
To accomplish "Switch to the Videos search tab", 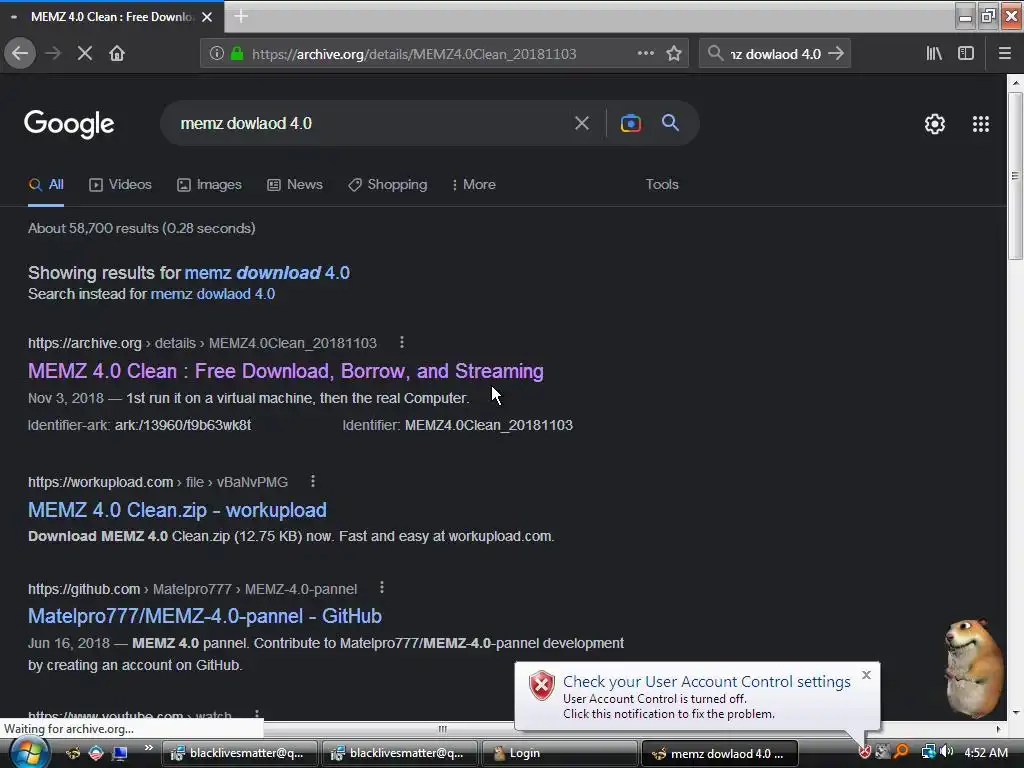I will pos(120,185).
